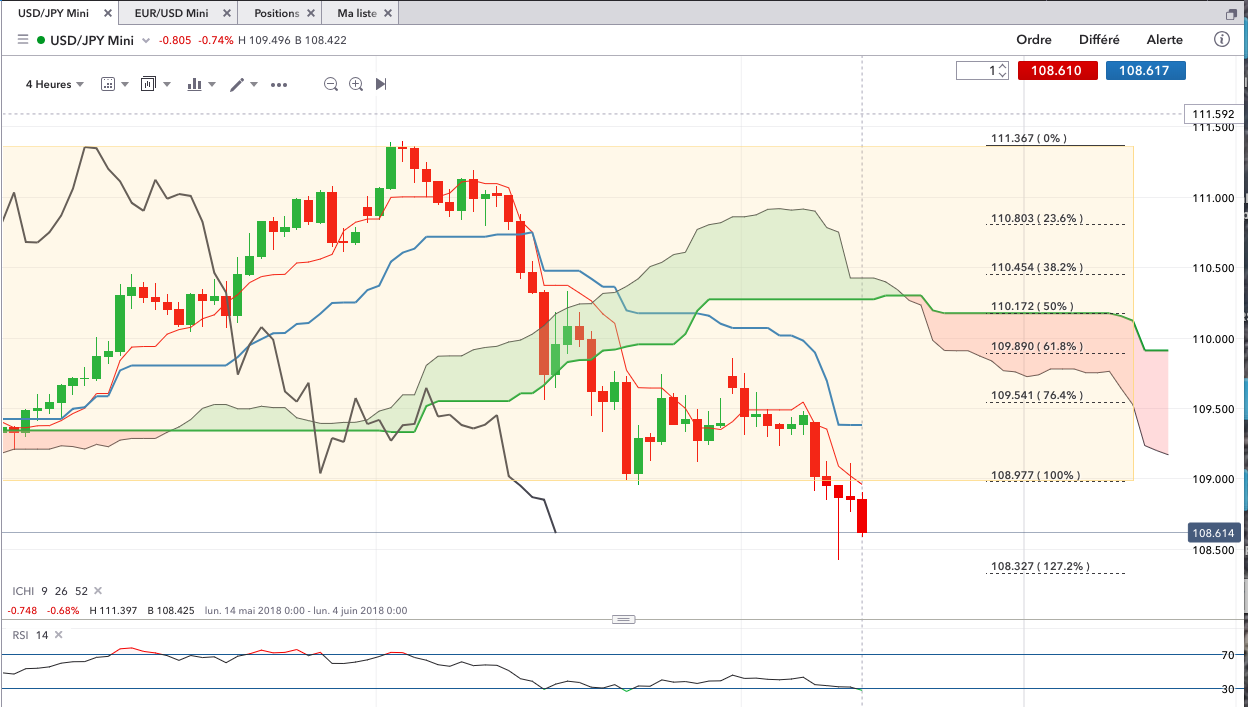Zoom out the chart with minus magnifier
This screenshot has height=707, width=1248.
tap(331, 85)
